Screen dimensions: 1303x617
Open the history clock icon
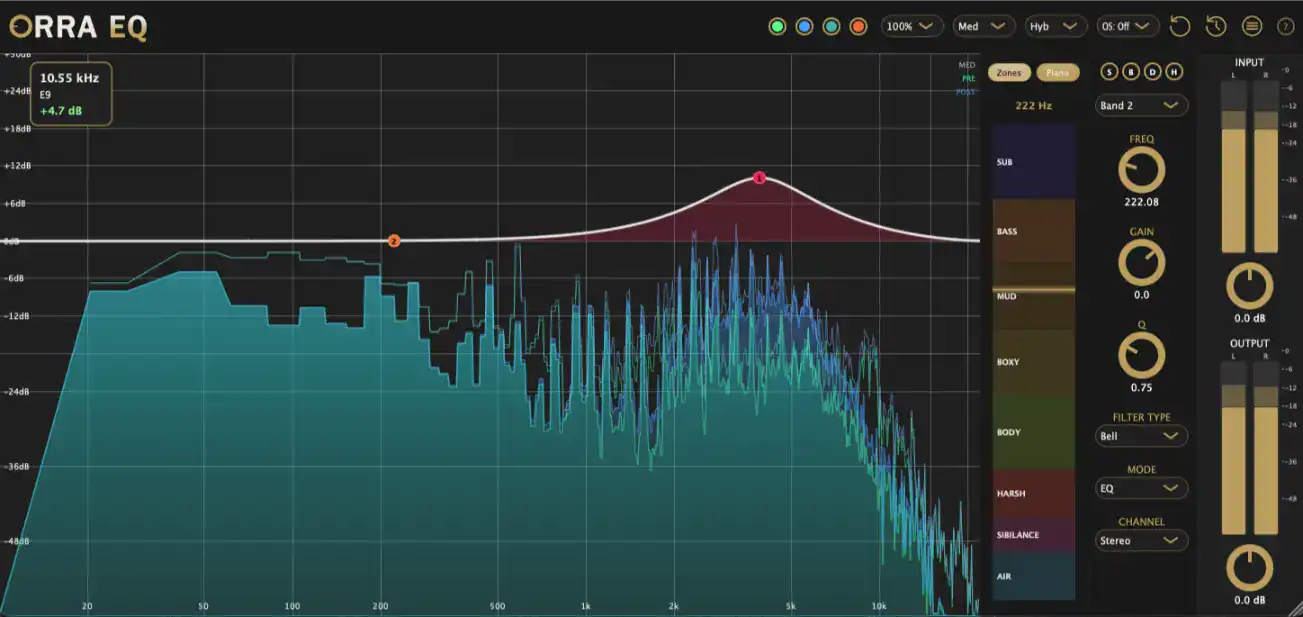click(x=1216, y=26)
